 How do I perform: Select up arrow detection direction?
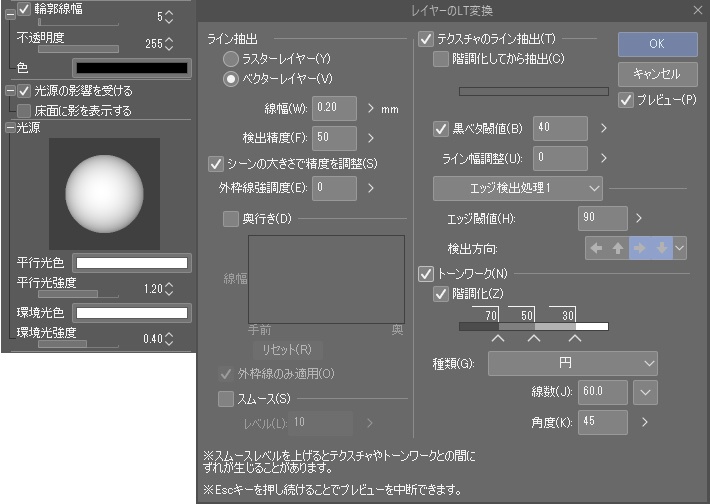tap(618, 248)
